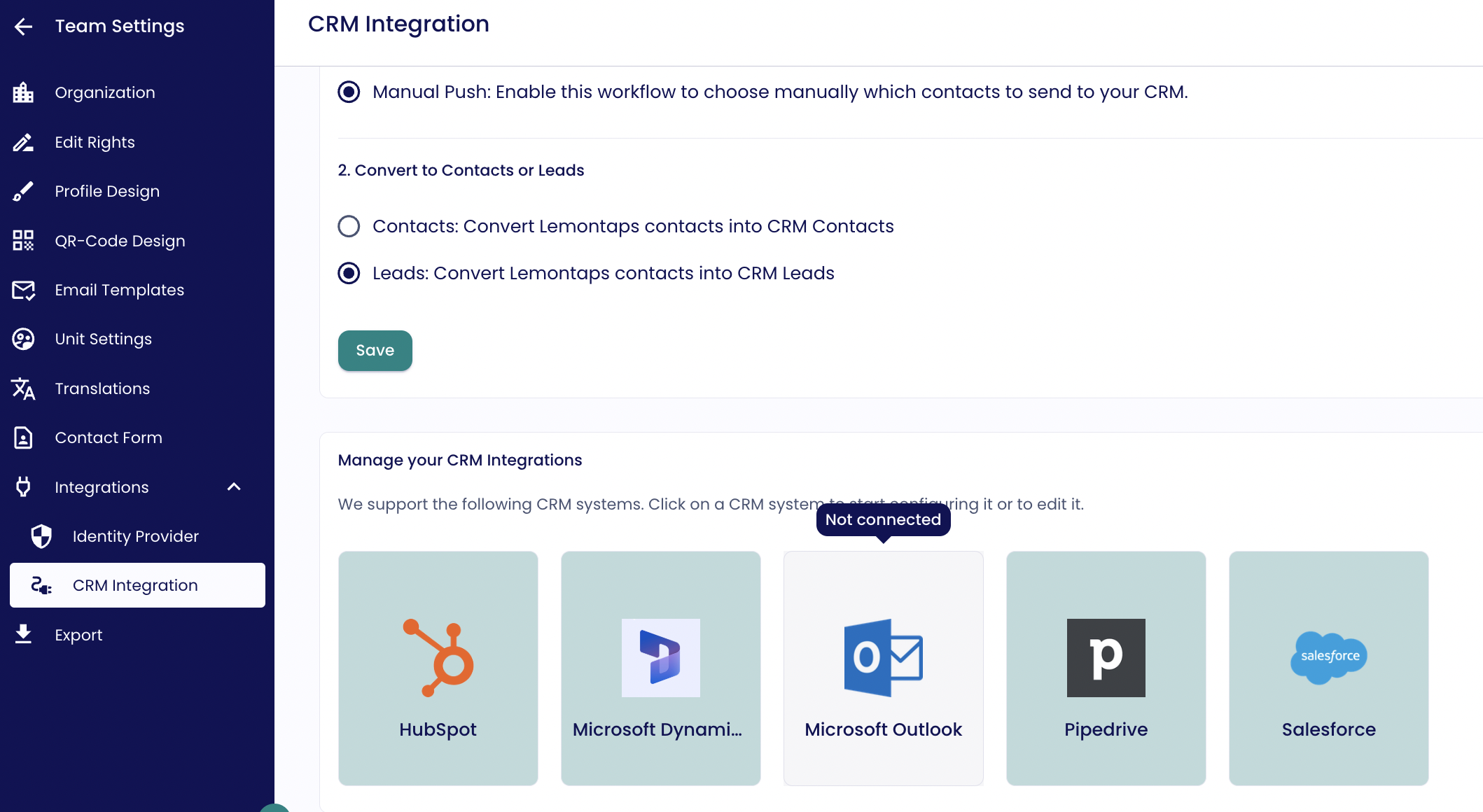Click the QR-Code Design icon
The height and width of the screenshot is (812, 1483).
[23, 241]
